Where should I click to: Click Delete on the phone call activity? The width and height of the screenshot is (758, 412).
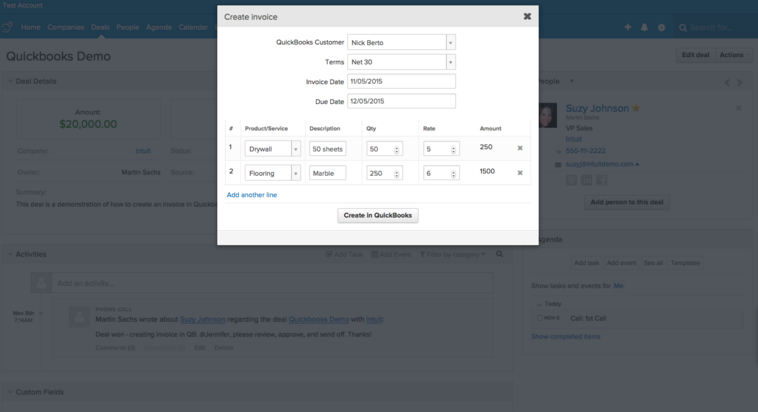click(223, 348)
